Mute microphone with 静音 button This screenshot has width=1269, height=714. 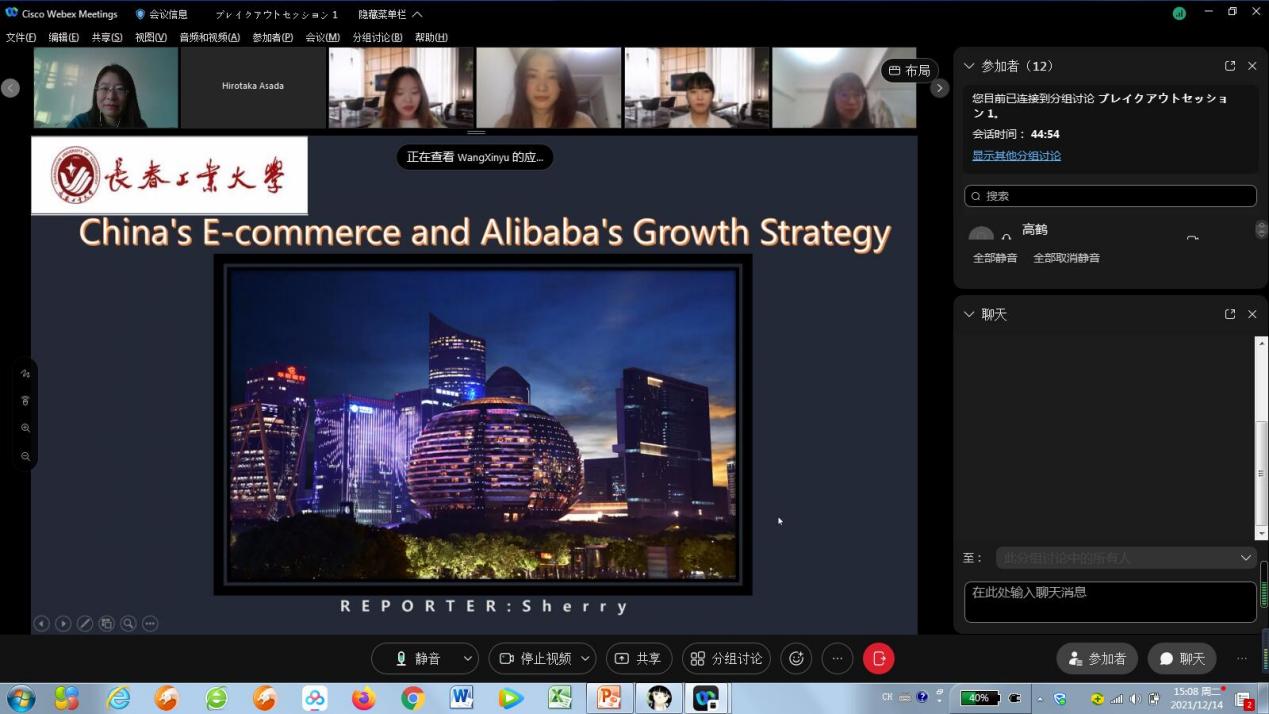pos(417,658)
